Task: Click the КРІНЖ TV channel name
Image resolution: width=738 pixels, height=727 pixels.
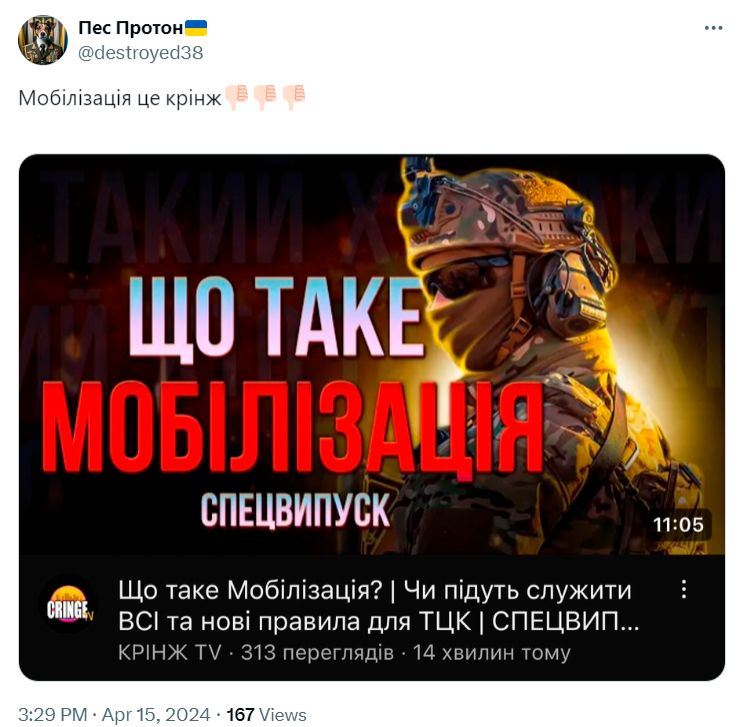Action: (169, 653)
